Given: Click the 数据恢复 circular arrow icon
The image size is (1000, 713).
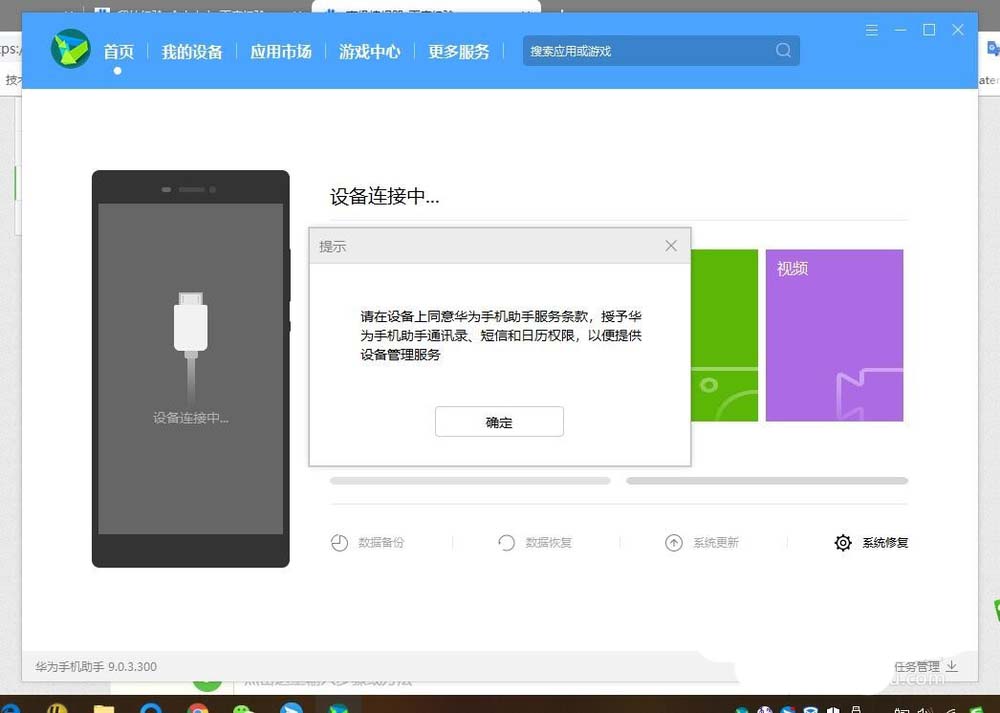Looking at the screenshot, I should [506, 543].
